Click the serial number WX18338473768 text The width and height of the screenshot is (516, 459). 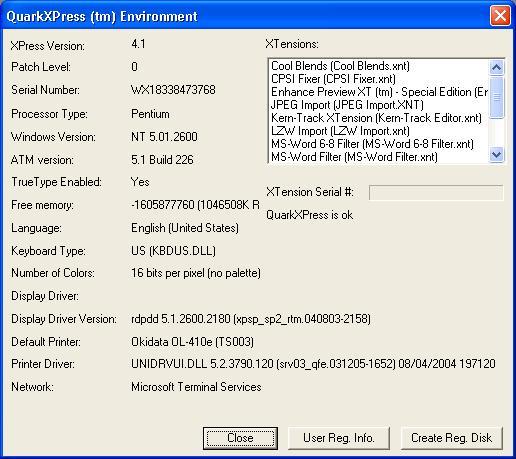click(x=173, y=90)
